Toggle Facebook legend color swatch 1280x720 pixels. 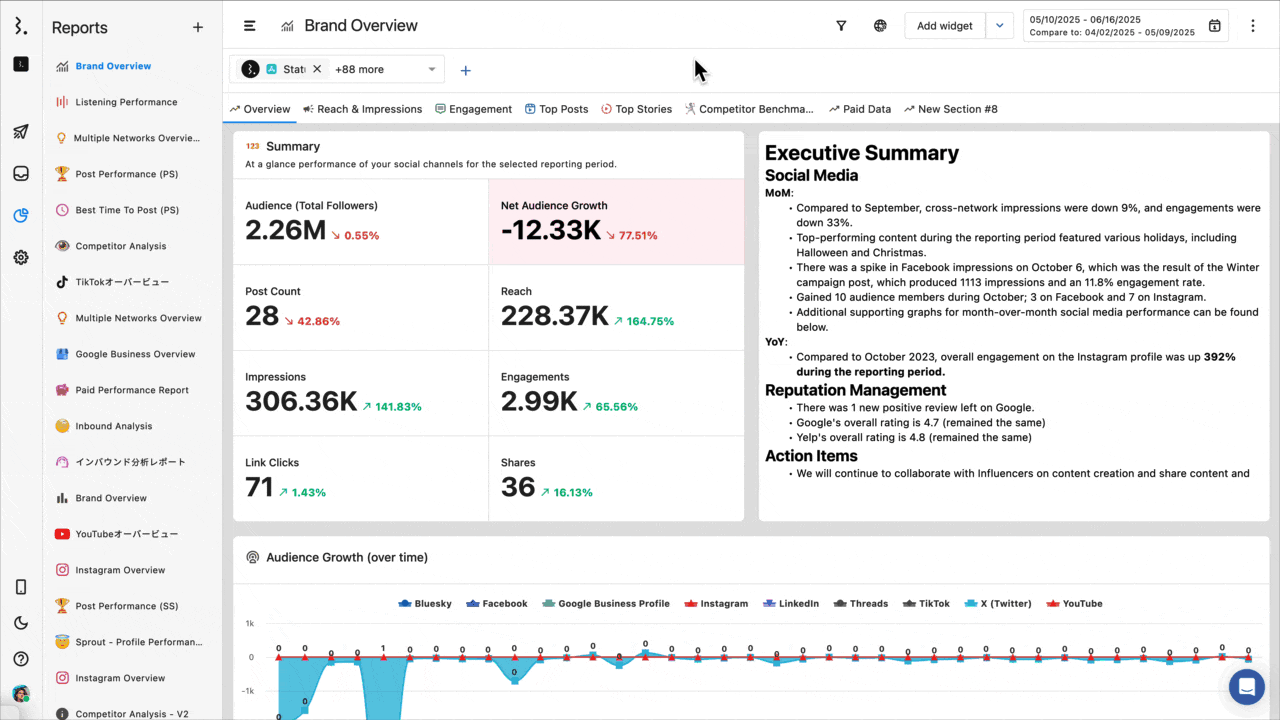(473, 604)
